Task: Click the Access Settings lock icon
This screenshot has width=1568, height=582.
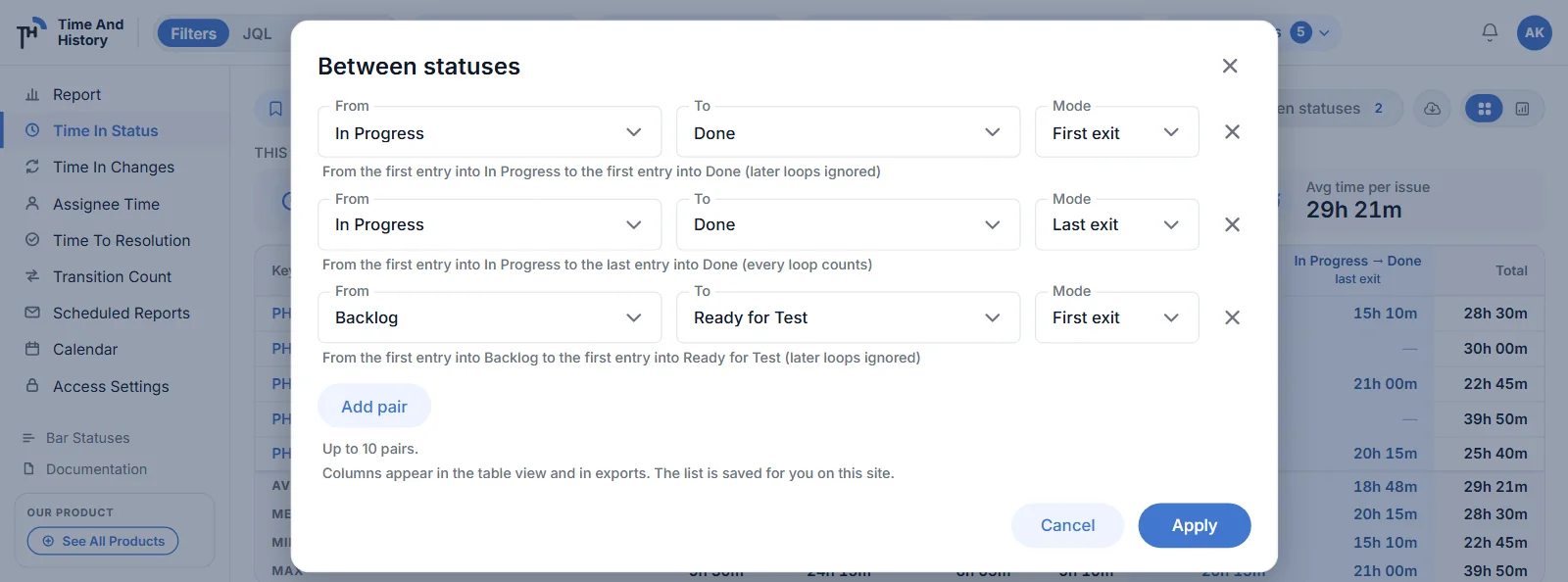Action: tap(32, 386)
